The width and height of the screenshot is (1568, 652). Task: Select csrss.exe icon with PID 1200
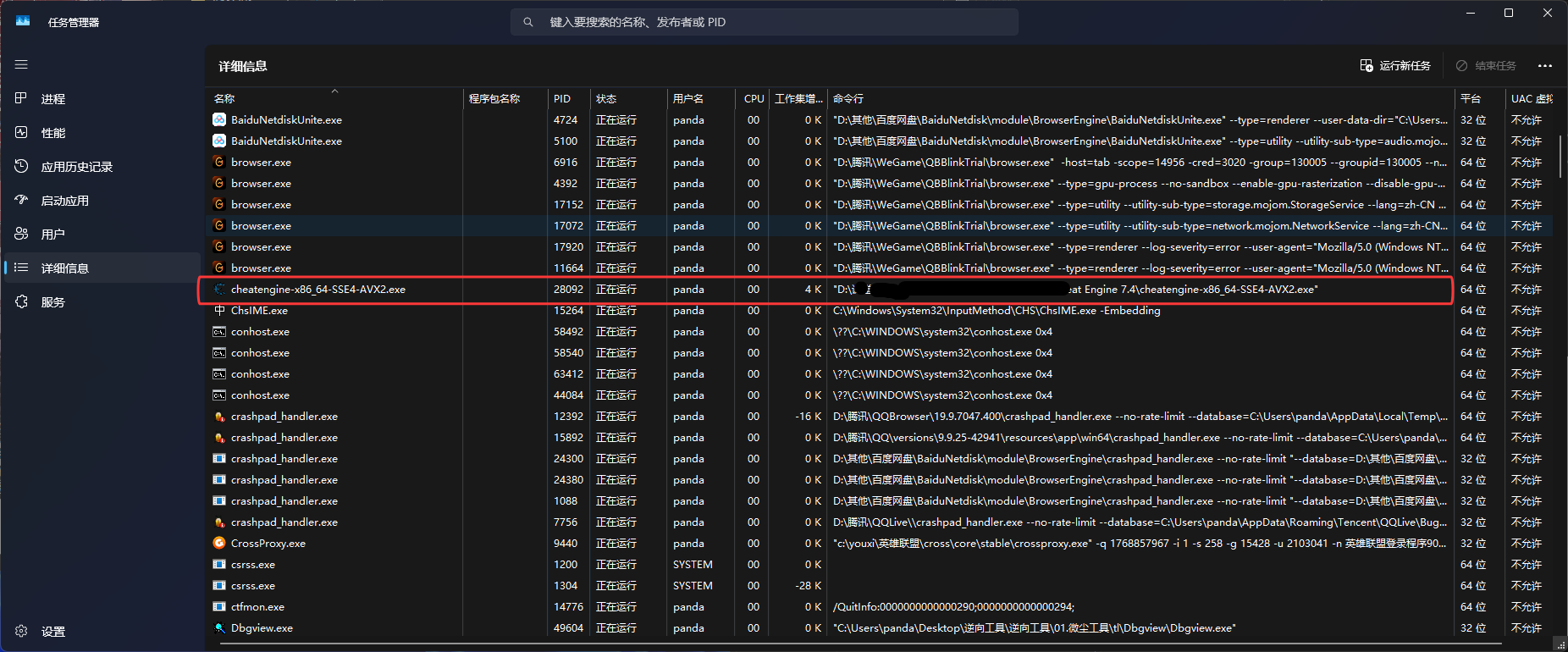[219, 564]
